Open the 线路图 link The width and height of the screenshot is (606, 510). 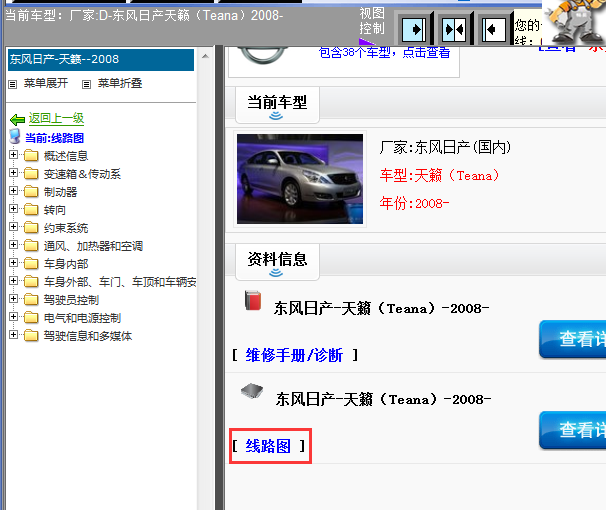(x=268, y=446)
